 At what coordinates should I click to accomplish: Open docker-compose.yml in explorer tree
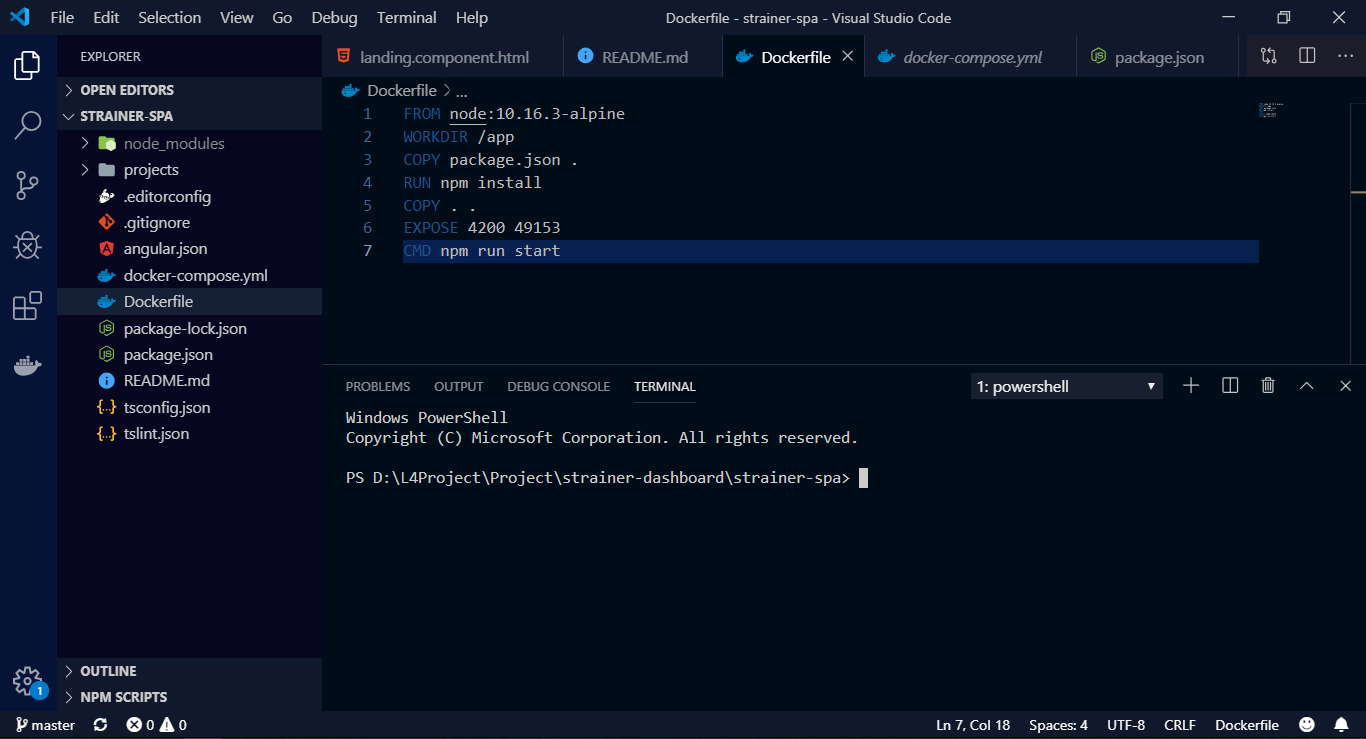tap(189, 275)
